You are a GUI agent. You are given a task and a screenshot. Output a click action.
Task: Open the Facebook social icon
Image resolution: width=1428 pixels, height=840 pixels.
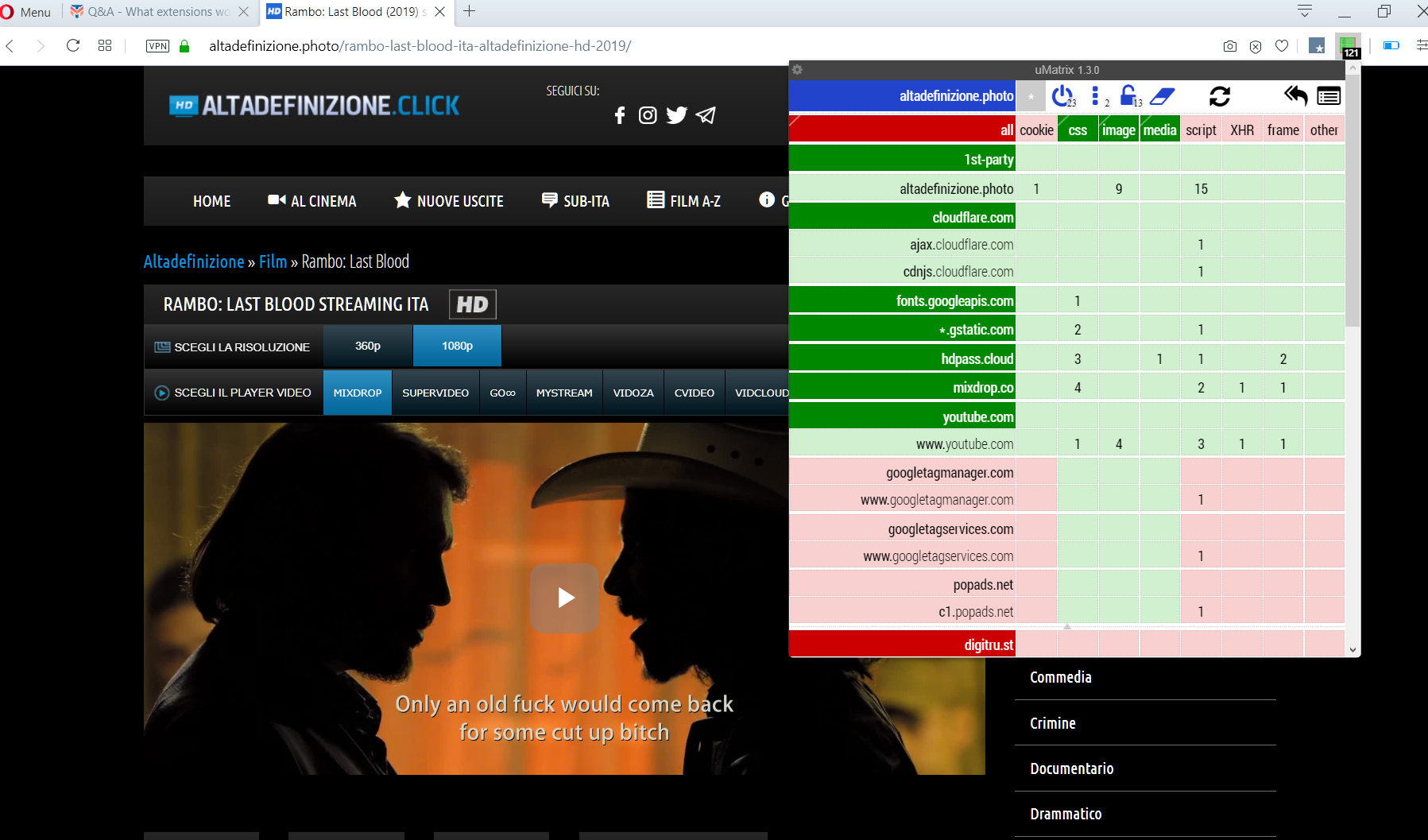point(620,116)
